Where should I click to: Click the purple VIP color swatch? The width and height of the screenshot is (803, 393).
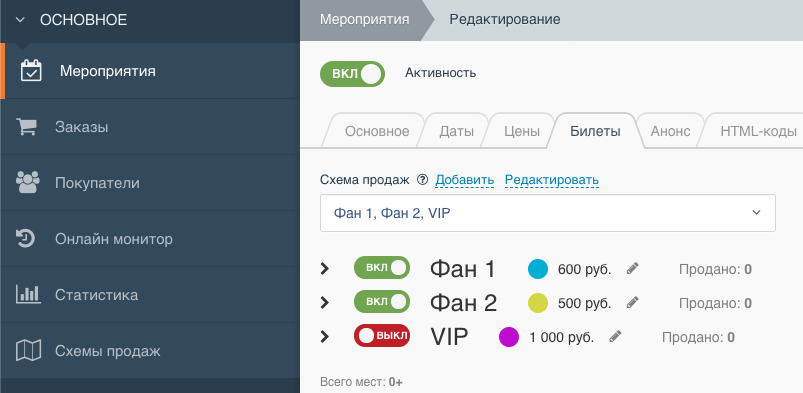pyautogui.click(x=509, y=337)
